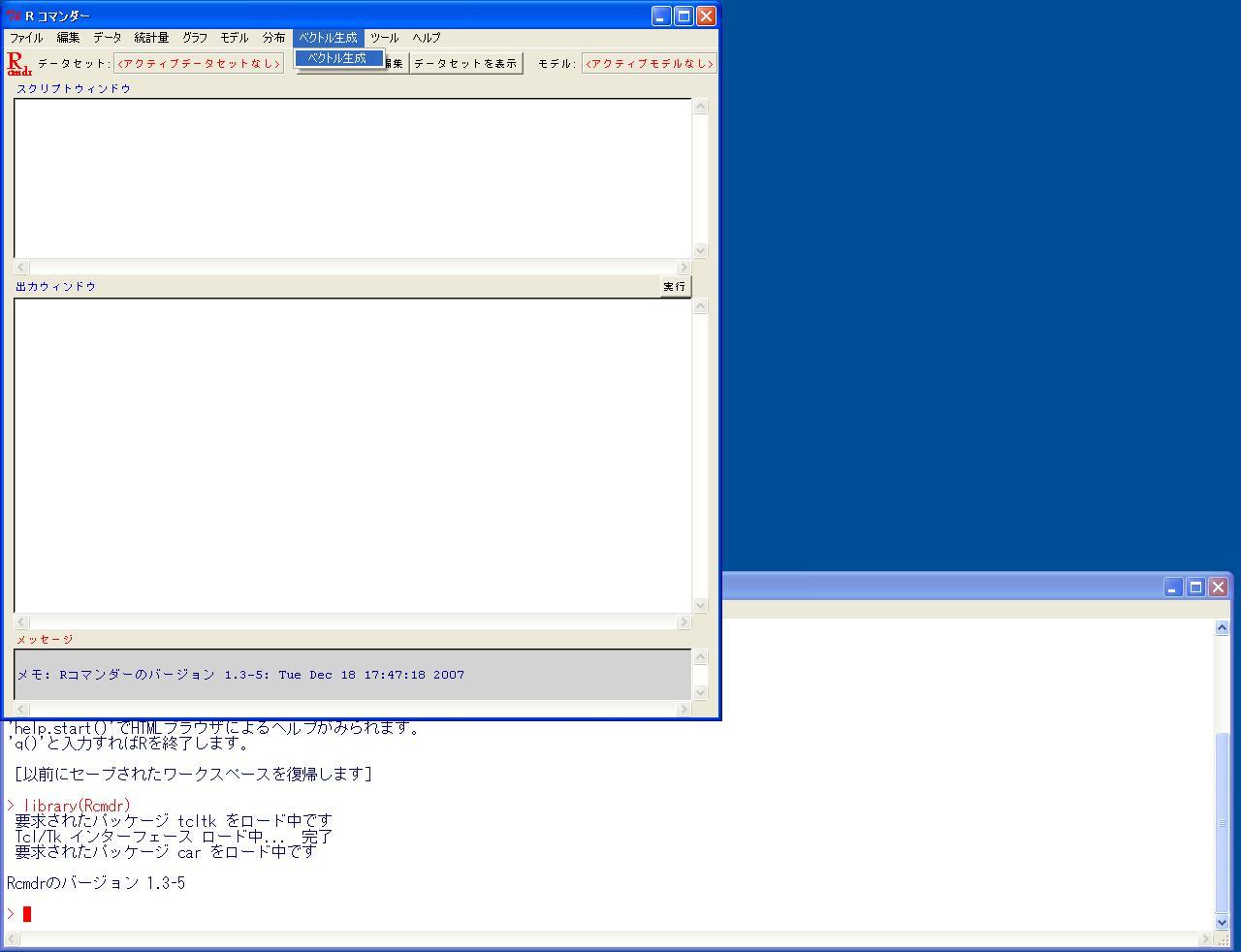Click message pane scrollbar up arrow
Image resolution: width=1241 pixels, height=952 pixels.
pyautogui.click(x=700, y=657)
